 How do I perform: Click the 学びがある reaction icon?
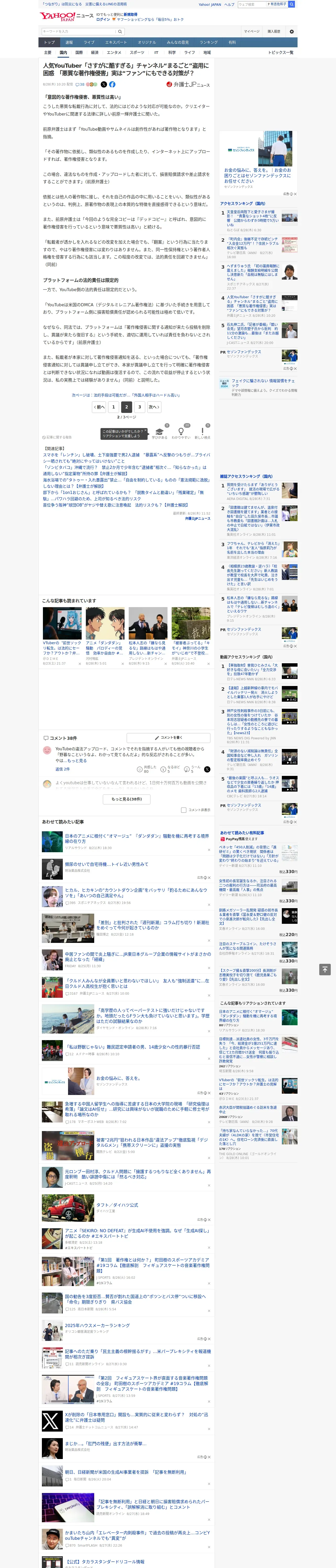click(x=160, y=431)
